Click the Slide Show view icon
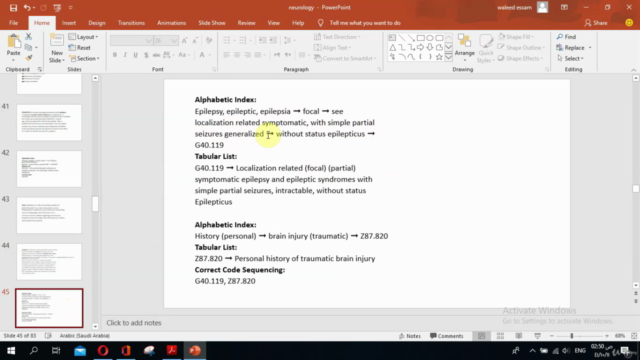 [538, 336]
